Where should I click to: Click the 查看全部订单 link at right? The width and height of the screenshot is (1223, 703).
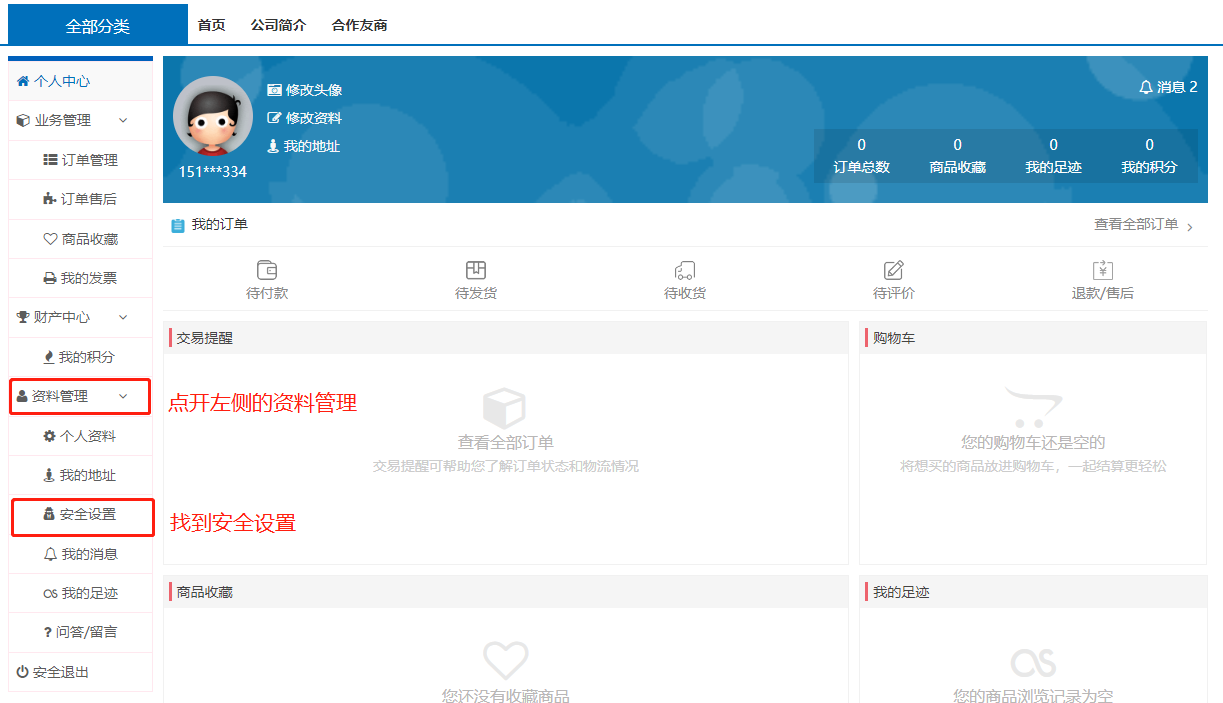[1136, 225]
